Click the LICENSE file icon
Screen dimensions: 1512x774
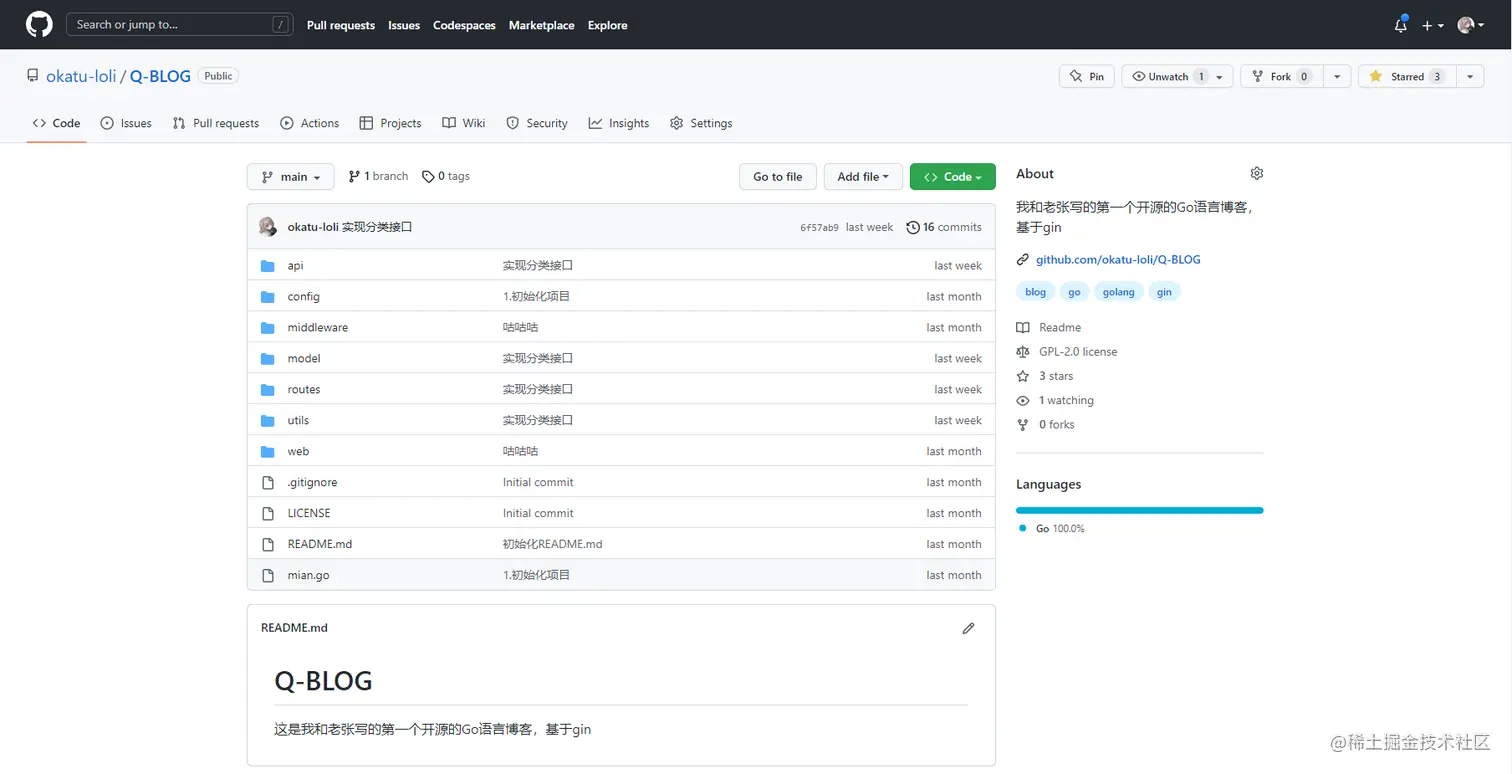267,514
